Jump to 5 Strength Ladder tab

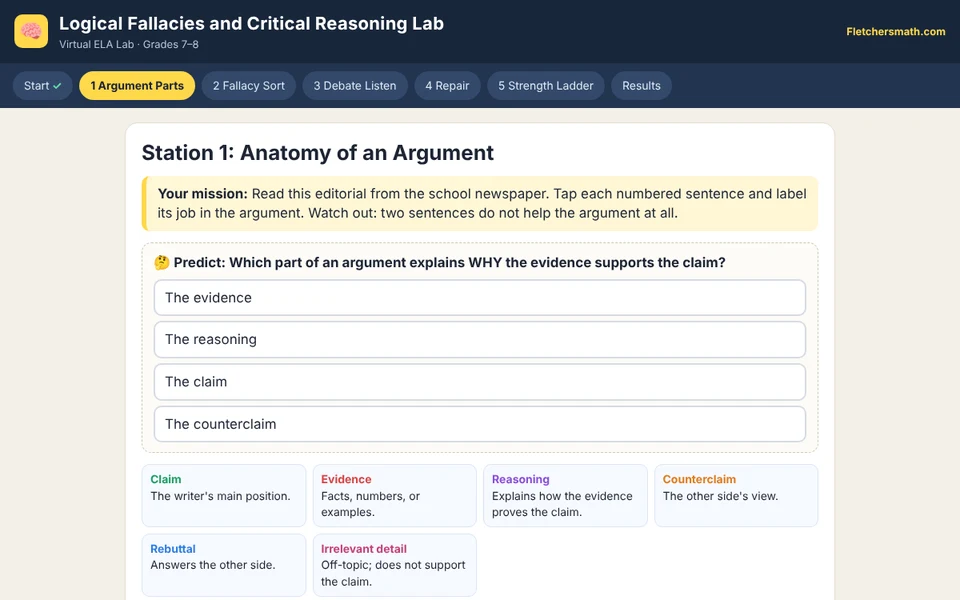(546, 86)
